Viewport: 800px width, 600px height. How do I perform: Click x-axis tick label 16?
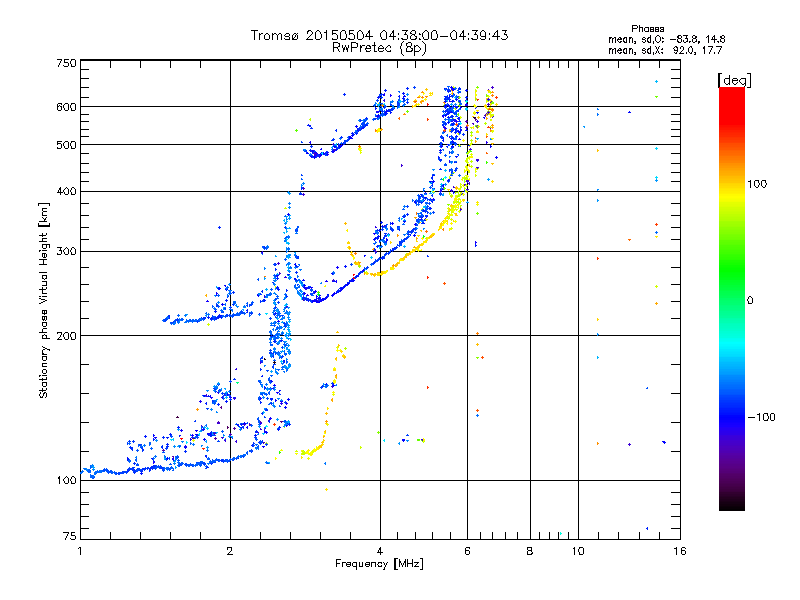click(680, 551)
